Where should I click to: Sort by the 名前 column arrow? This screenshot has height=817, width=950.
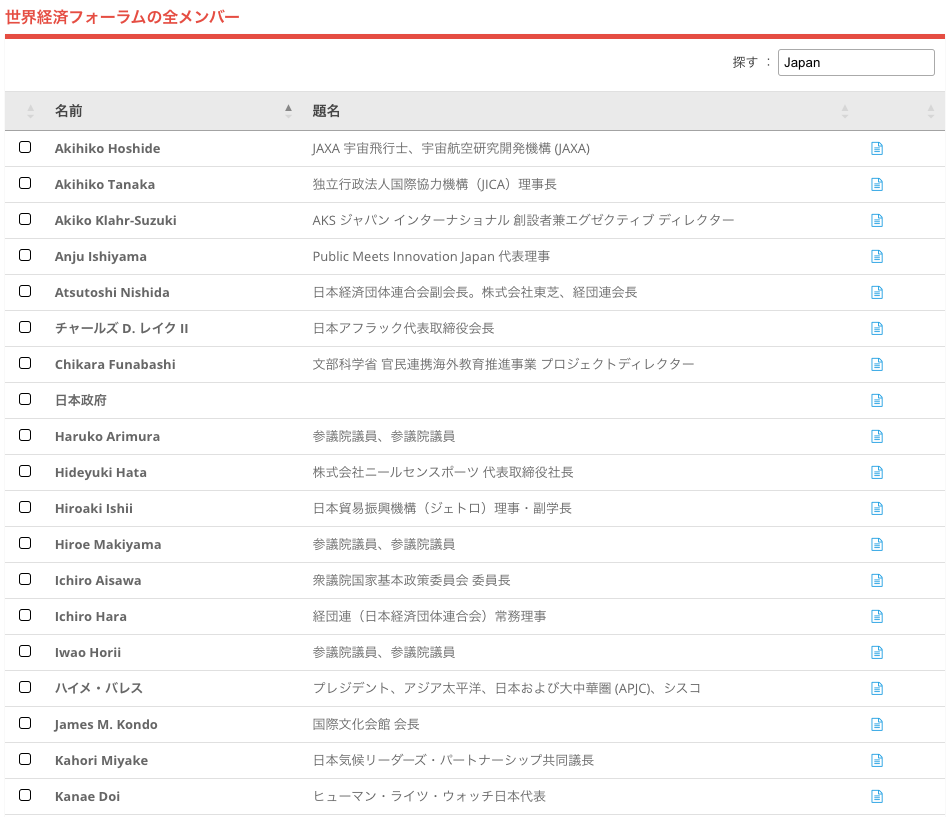click(288, 111)
